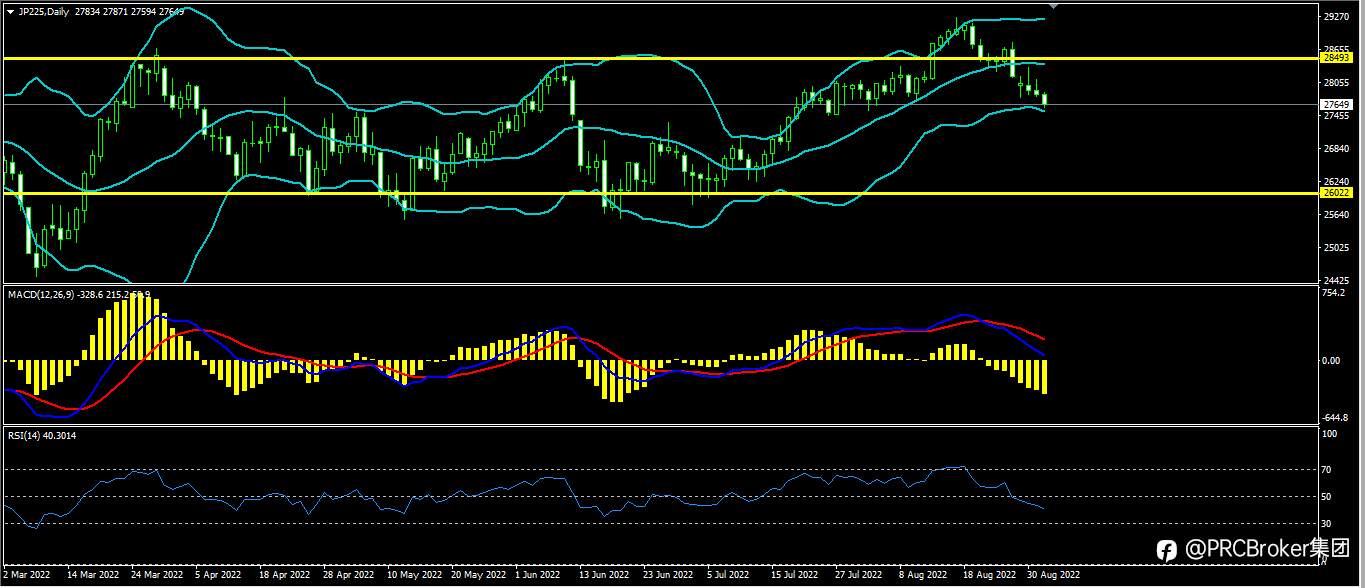
Task: Click the 27455 price axis value
Action: point(1336,116)
